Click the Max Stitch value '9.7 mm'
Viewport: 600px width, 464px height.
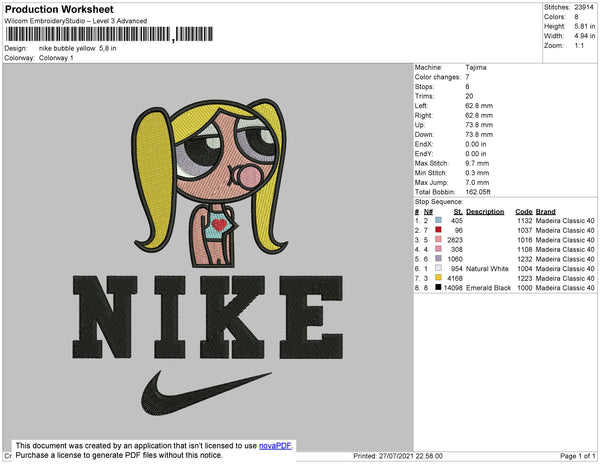[477, 163]
